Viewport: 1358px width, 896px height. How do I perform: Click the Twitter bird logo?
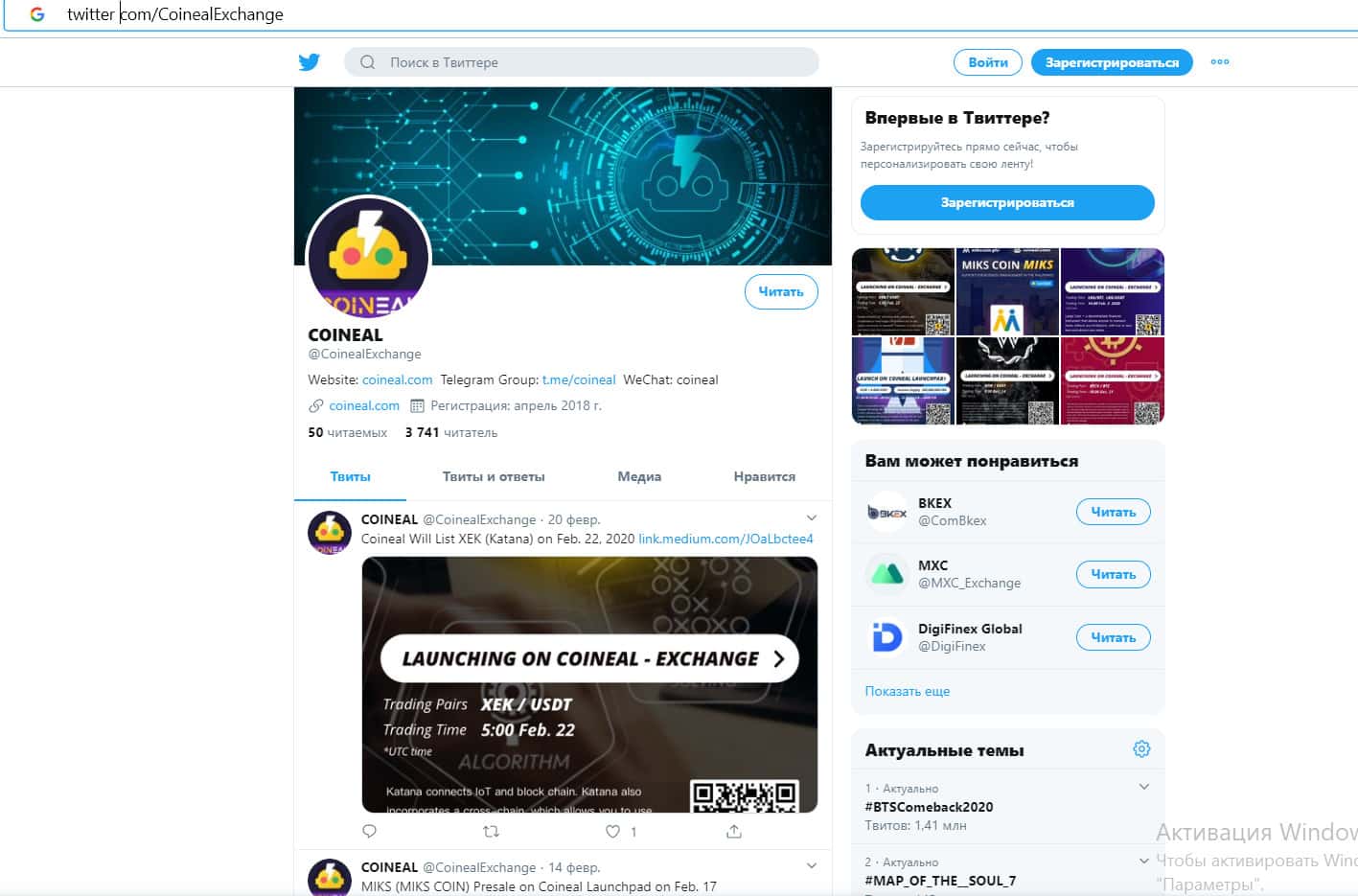[x=309, y=62]
